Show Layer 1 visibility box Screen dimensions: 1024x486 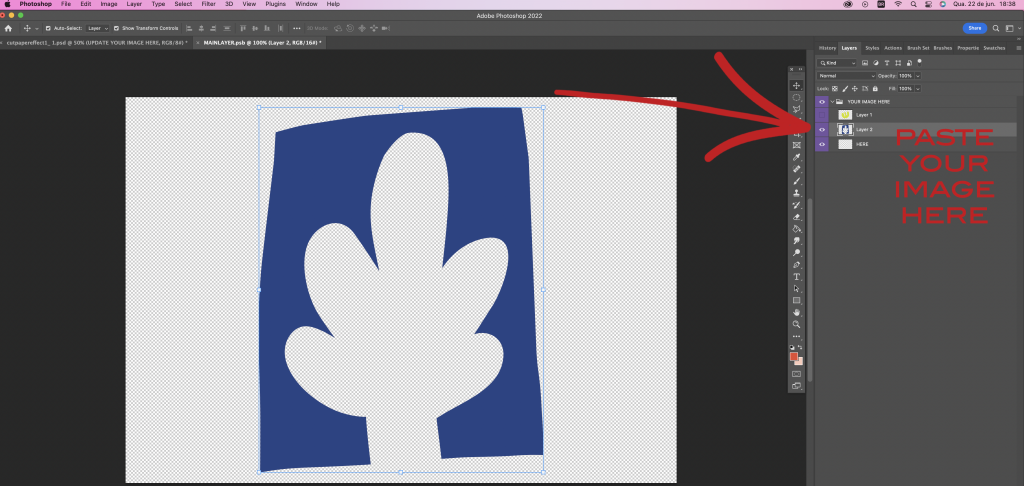[x=822, y=115]
